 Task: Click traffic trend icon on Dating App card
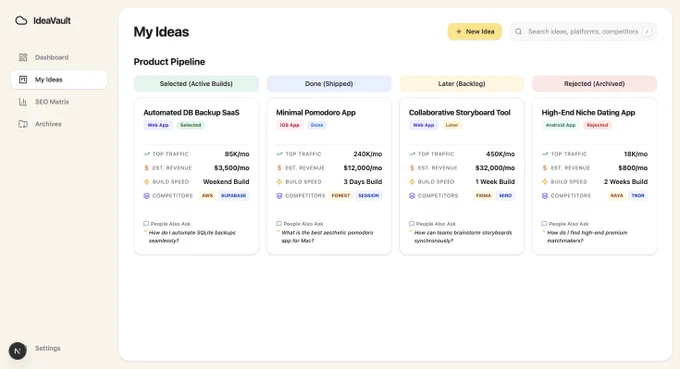(545, 154)
